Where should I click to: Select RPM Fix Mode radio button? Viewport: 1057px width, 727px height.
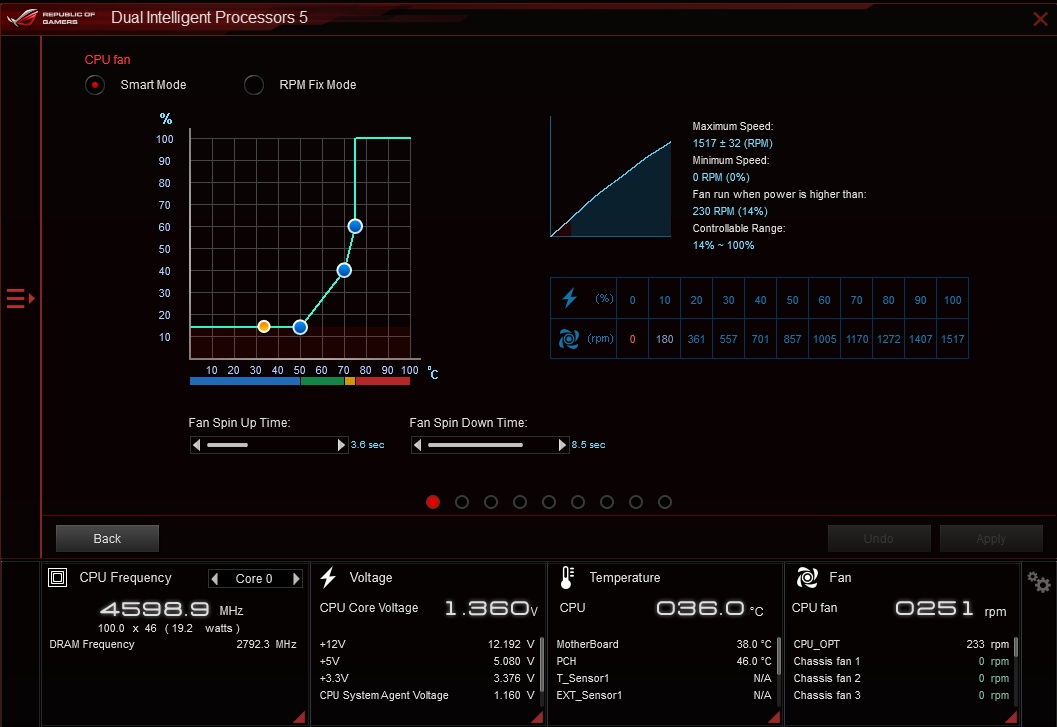point(253,85)
